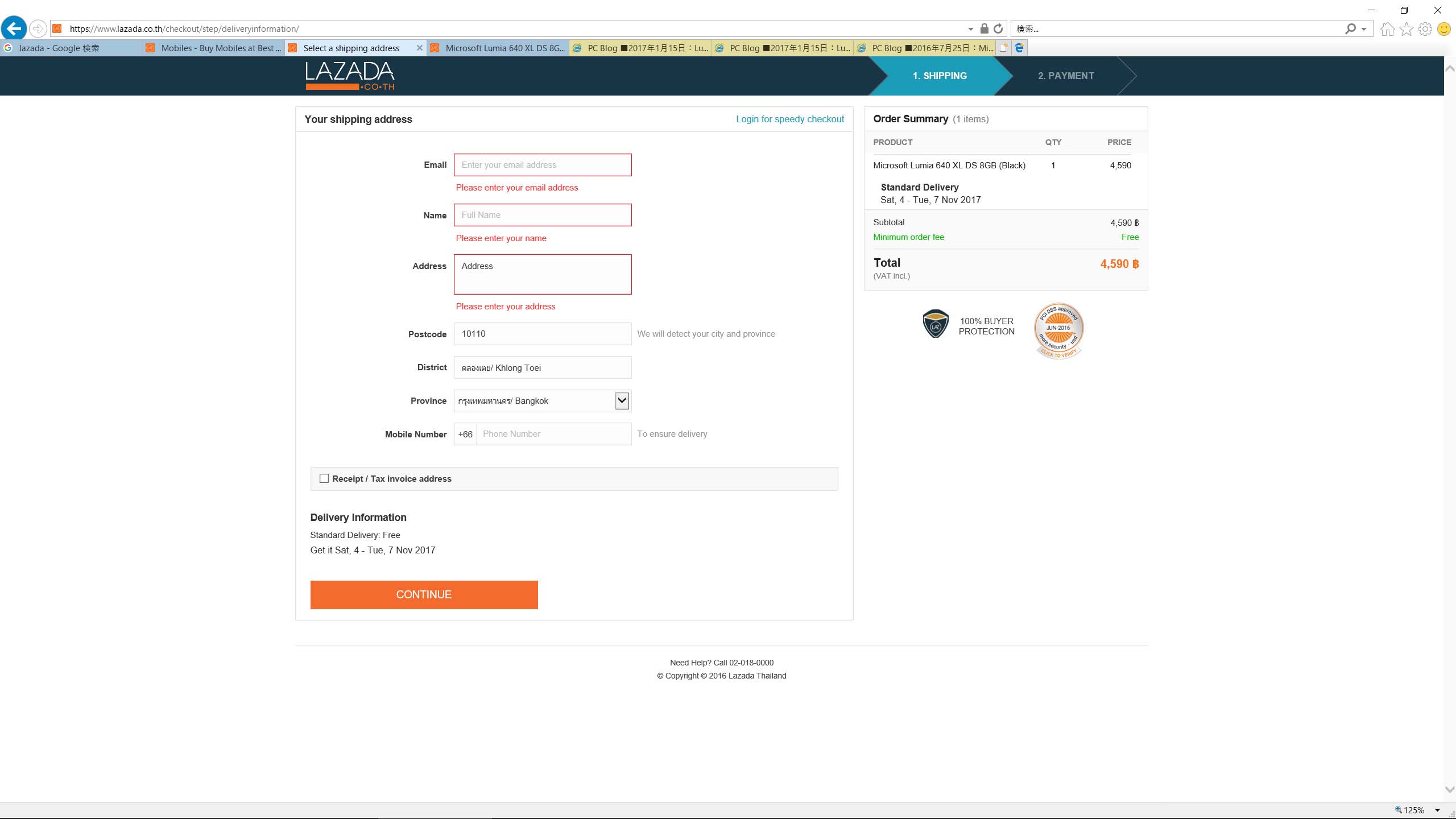The image size is (1456, 819).
Task: Click the browser address URL bar
Action: 512,28
